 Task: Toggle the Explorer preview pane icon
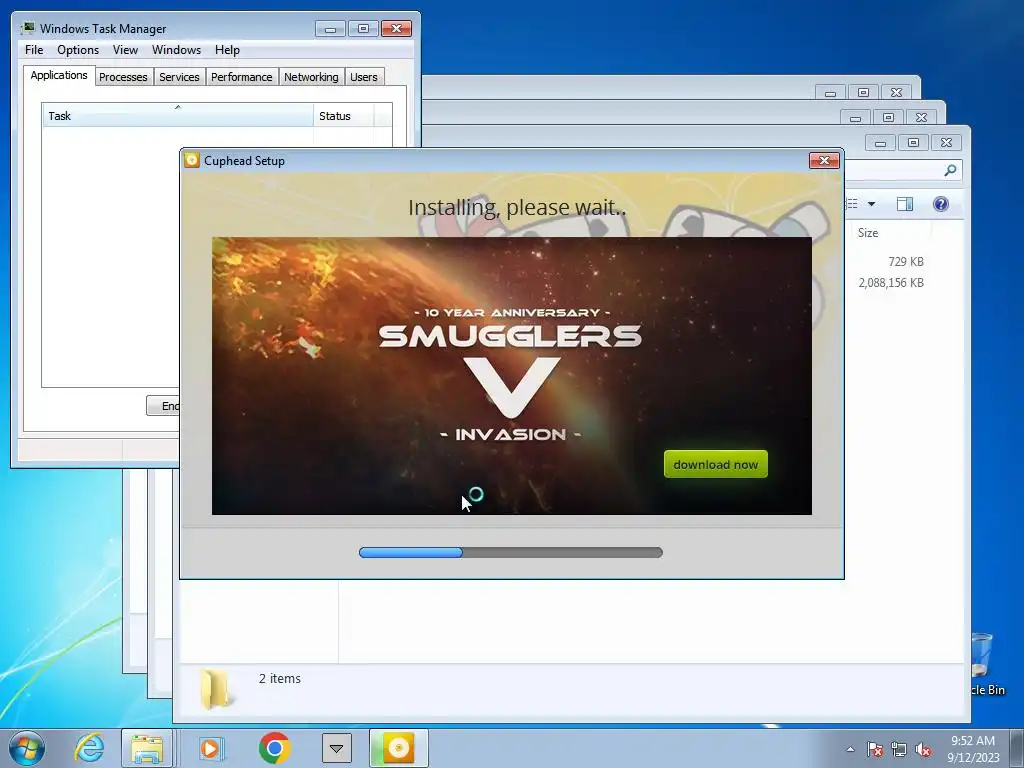pyautogui.click(x=904, y=204)
